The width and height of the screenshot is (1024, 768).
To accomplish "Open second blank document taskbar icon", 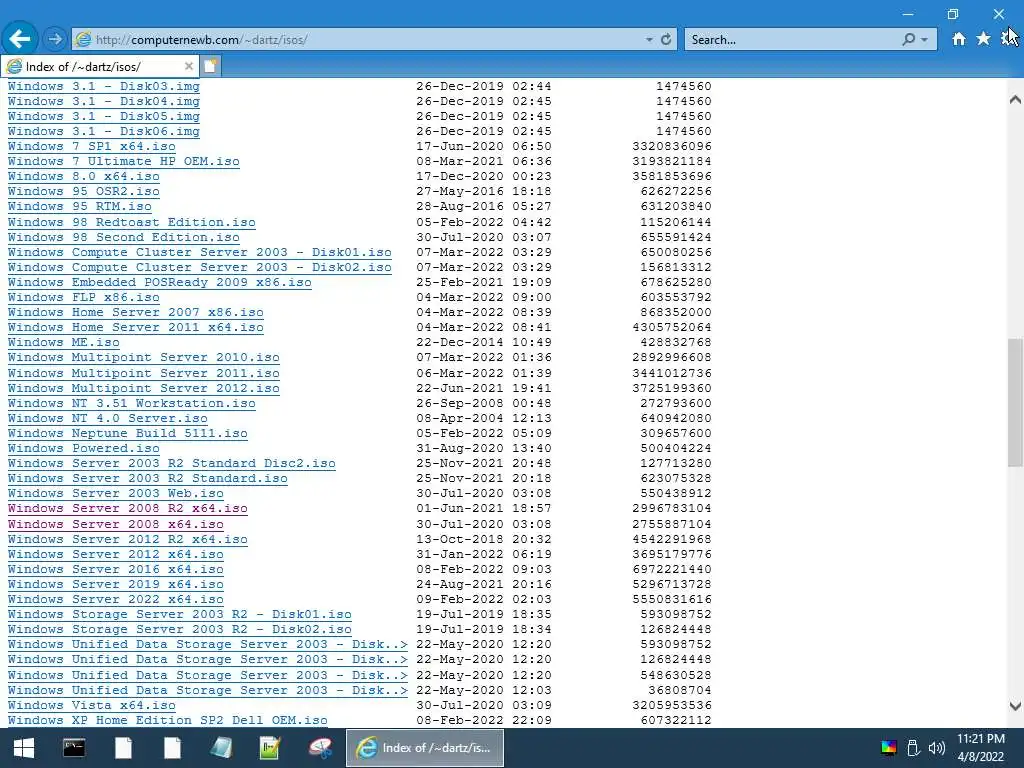I will click(172, 748).
